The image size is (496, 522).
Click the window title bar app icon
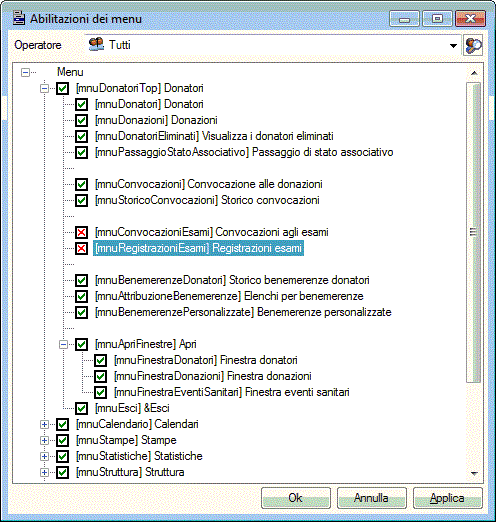click(x=19, y=18)
